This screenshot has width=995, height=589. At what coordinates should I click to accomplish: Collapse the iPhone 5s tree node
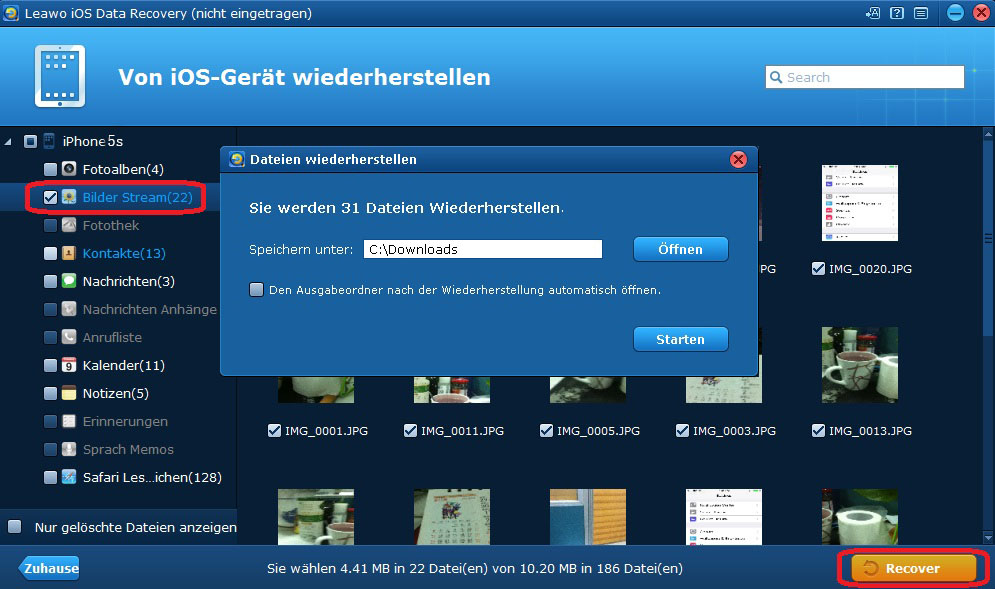pyautogui.click(x=8, y=142)
